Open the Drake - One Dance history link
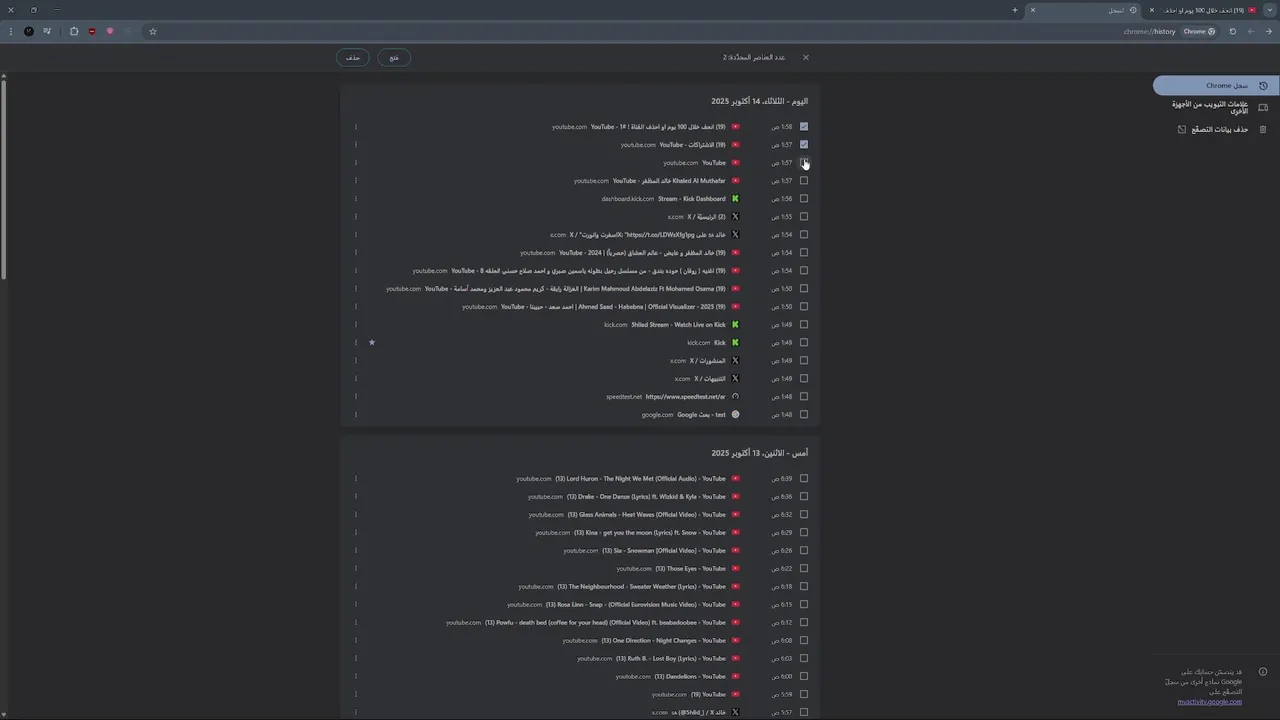Screen dimensions: 1280x720 tap(646, 497)
